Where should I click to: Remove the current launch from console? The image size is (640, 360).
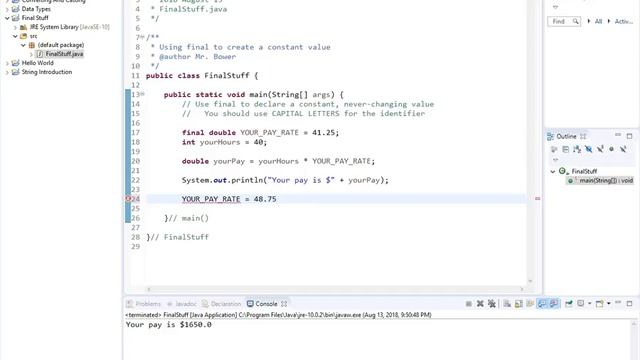[x=480, y=304]
